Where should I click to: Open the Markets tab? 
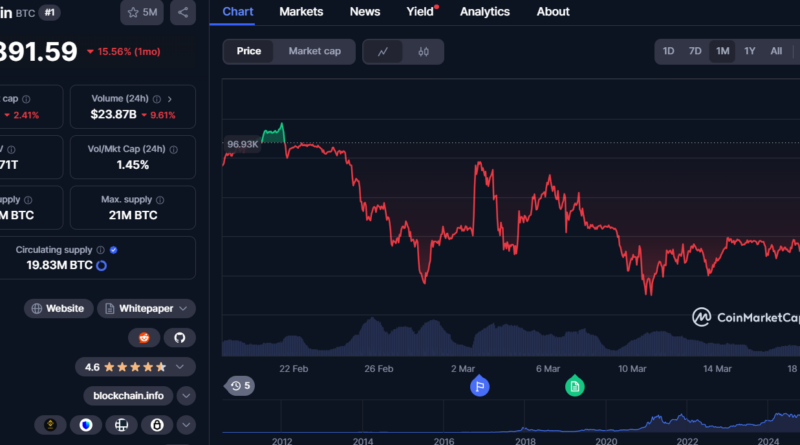pos(301,12)
